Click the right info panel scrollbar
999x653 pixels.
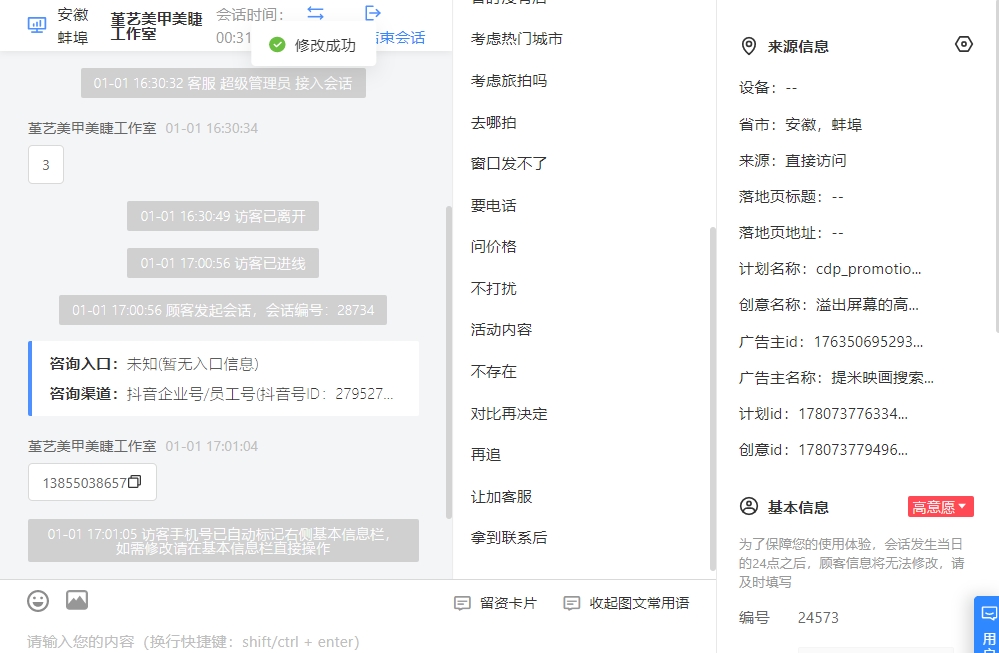tap(995, 166)
